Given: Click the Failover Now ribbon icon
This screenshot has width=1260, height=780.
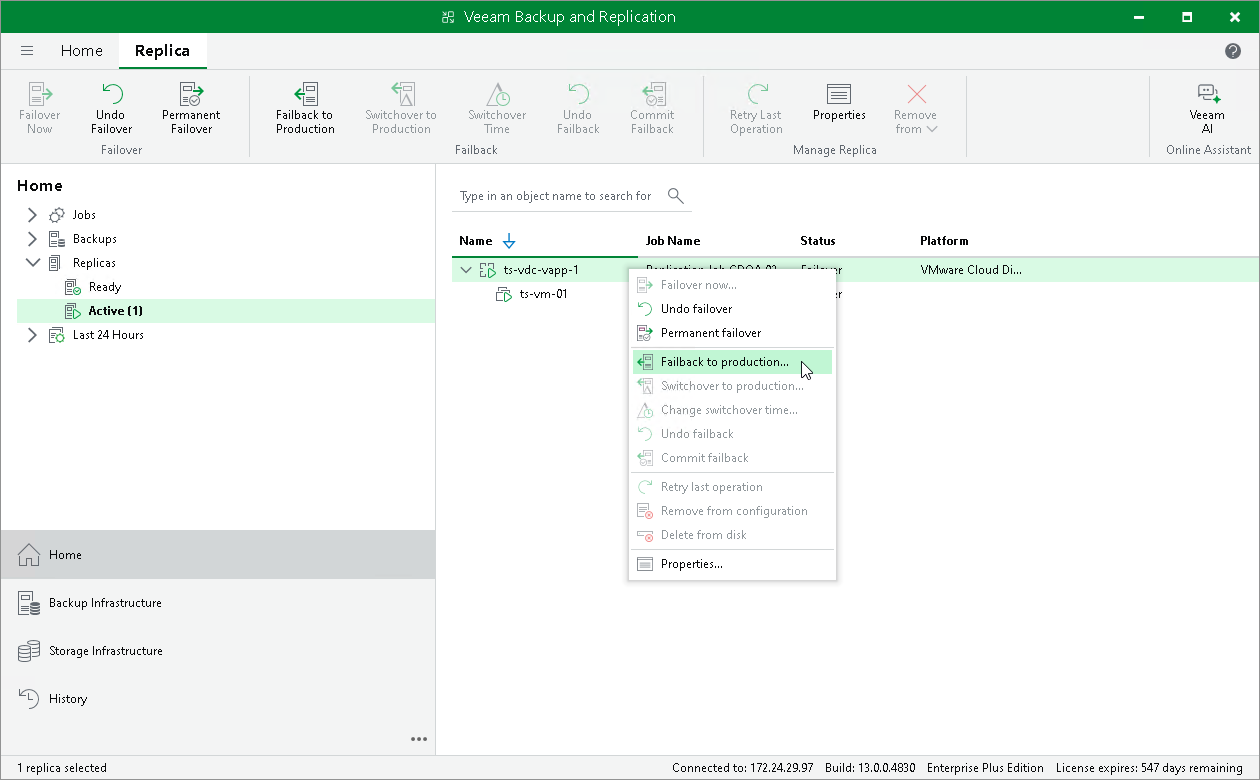Looking at the screenshot, I should coord(40,108).
